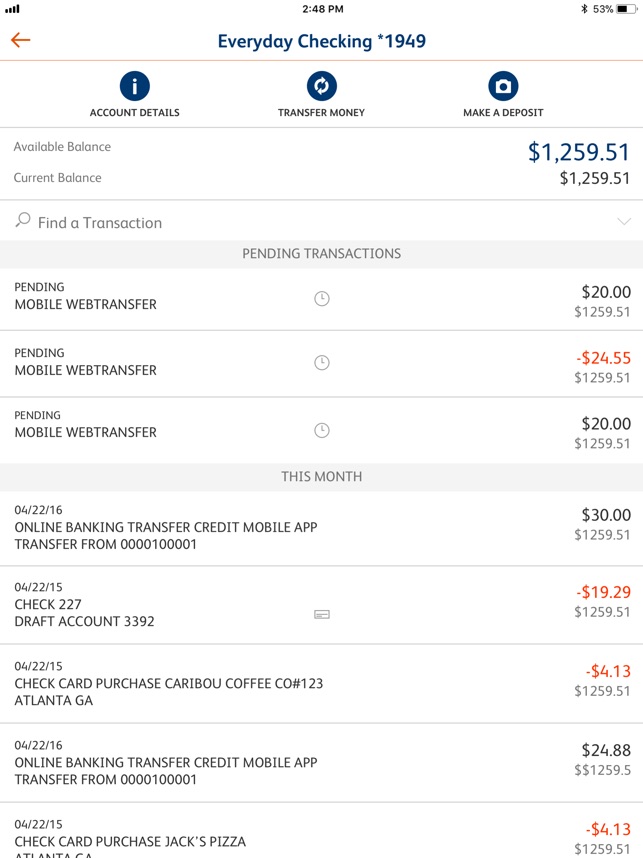
Task: Tap the Make a Deposit camera icon
Action: coord(503,87)
